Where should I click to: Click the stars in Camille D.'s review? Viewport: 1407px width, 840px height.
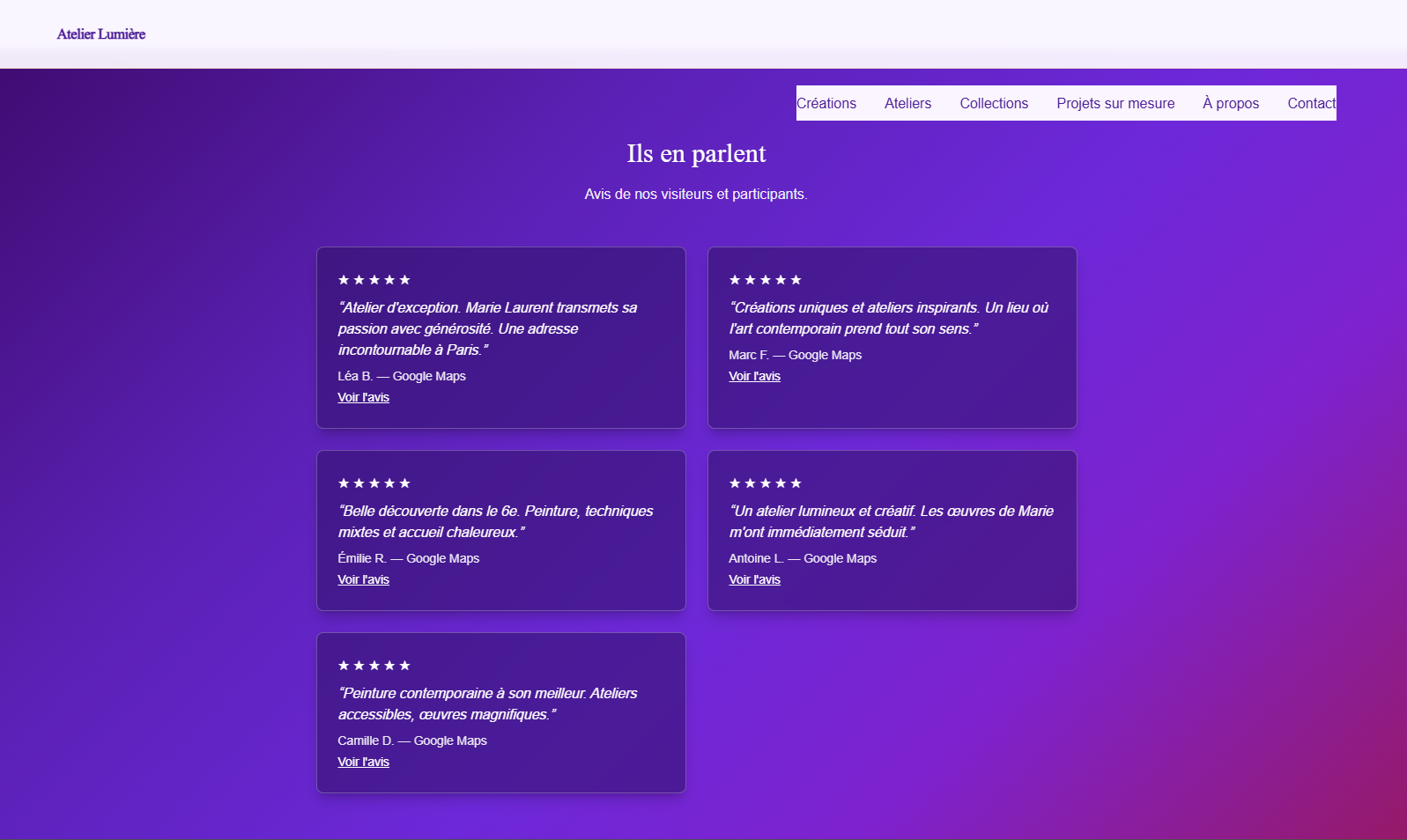point(374,666)
